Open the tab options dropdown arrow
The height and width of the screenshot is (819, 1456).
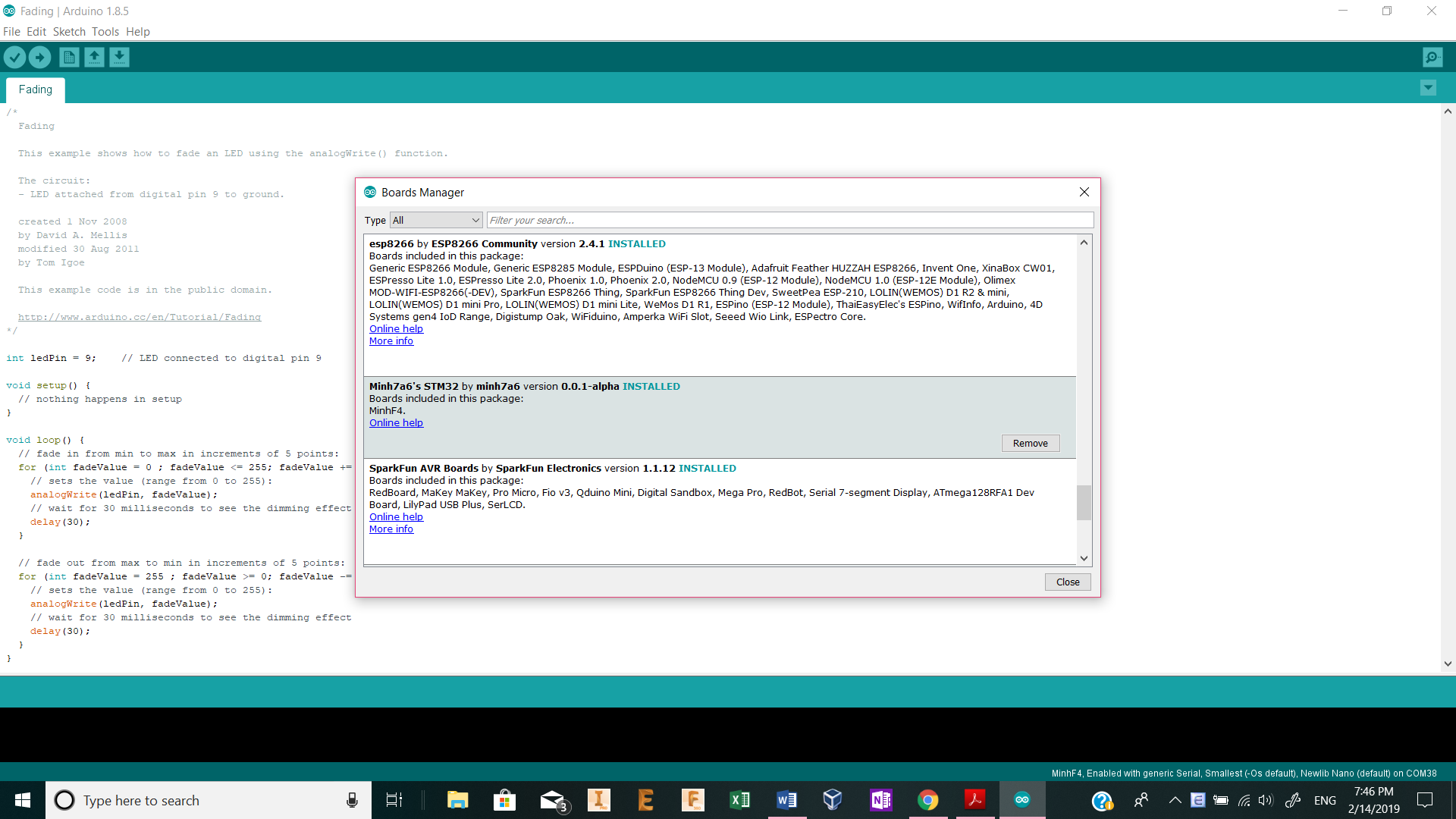pos(1428,88)
